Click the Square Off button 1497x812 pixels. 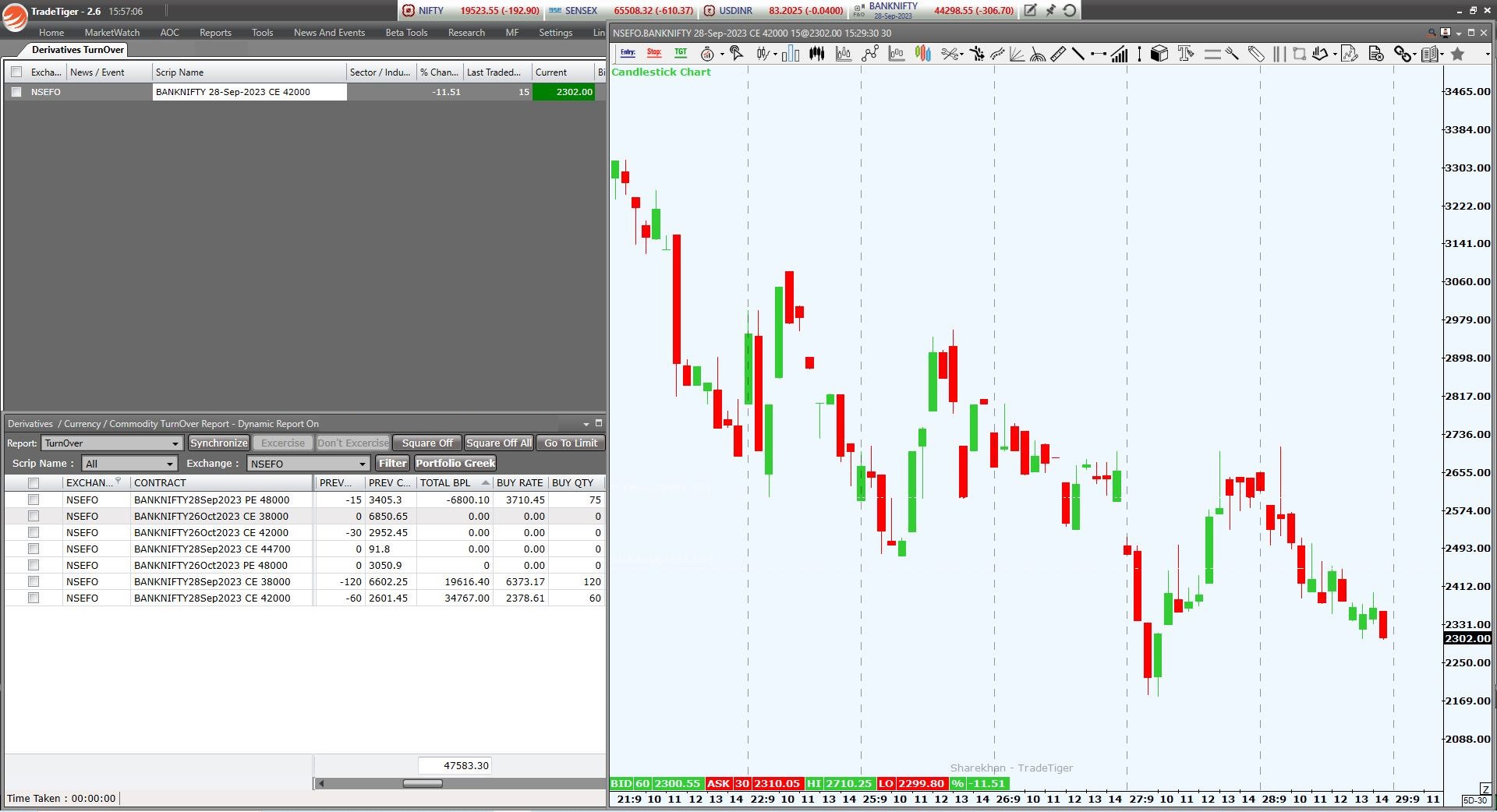[427, 443]
